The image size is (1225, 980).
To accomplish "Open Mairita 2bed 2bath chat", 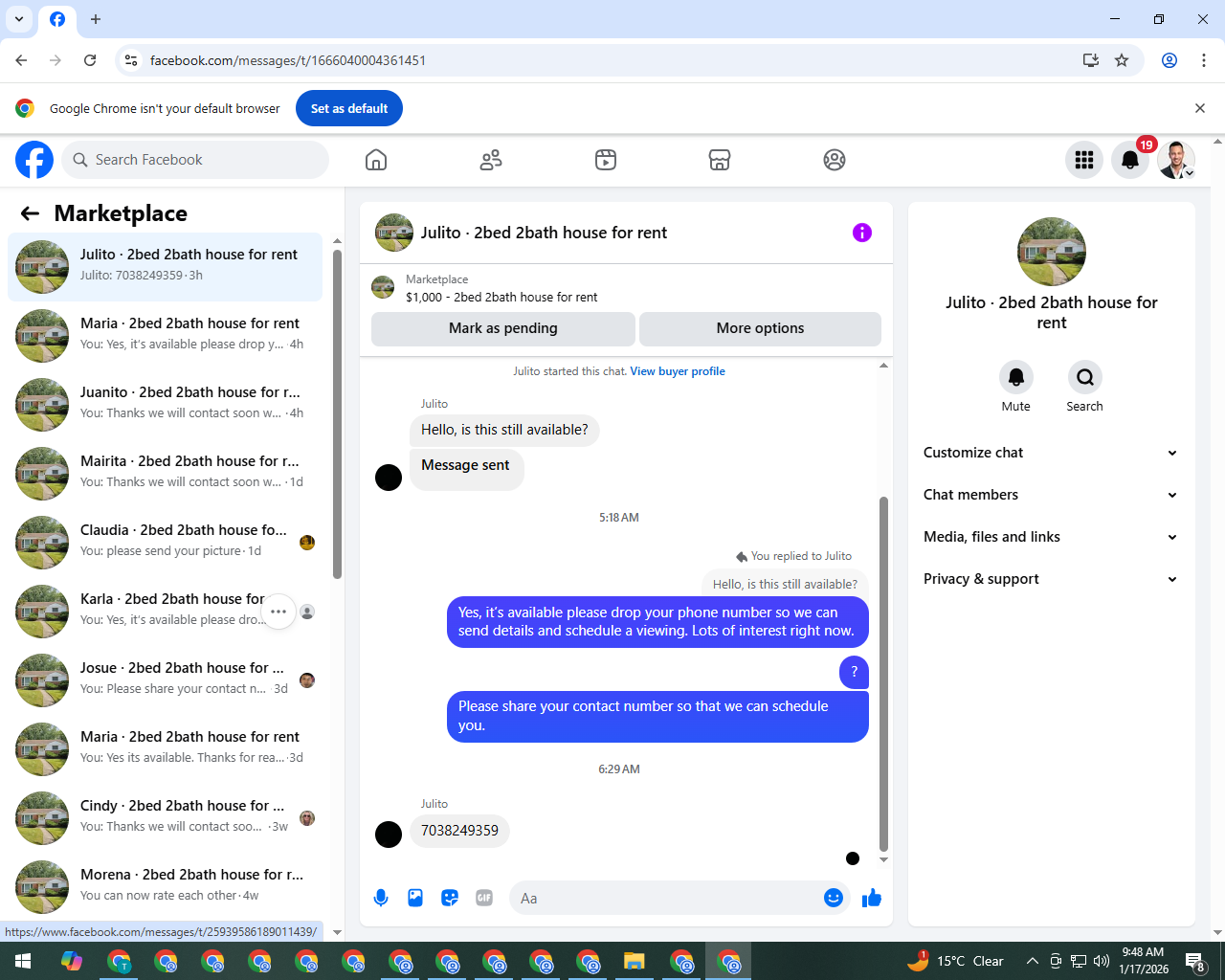I will 165,474.
